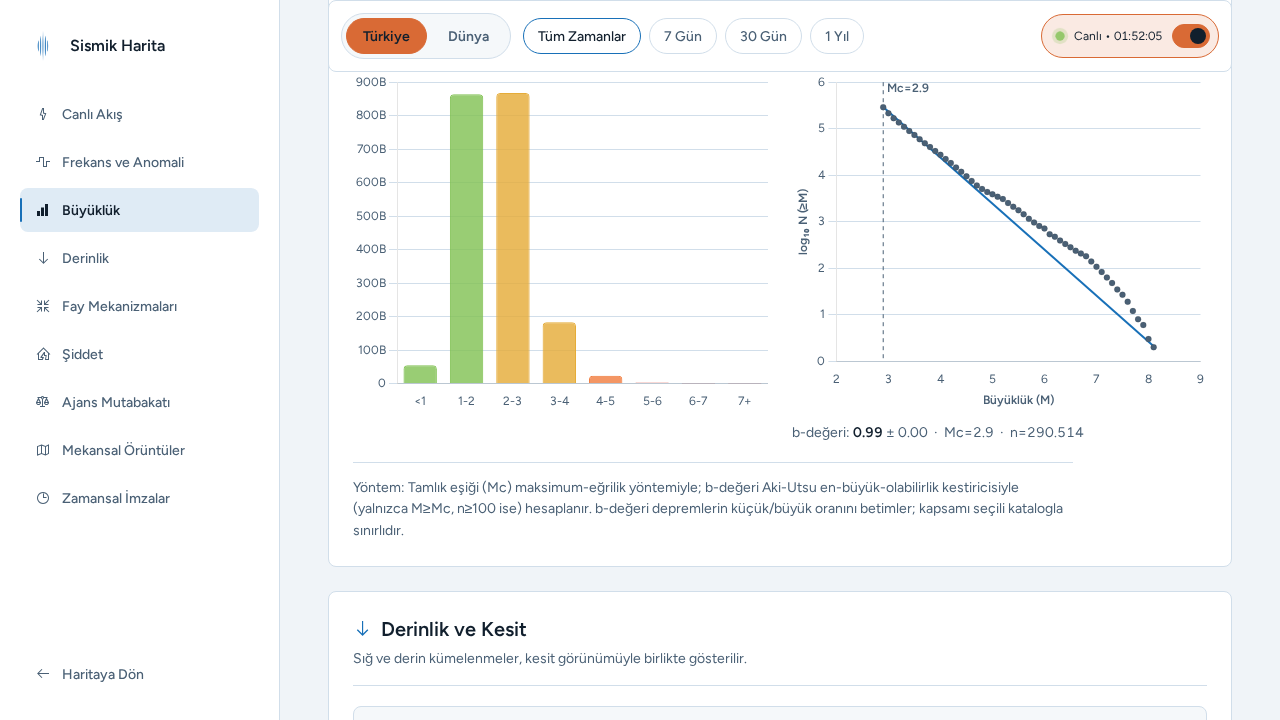Open the Derinlik sidebar item
The width and height of the screenshot is (1280, 720).
point(140,258)
